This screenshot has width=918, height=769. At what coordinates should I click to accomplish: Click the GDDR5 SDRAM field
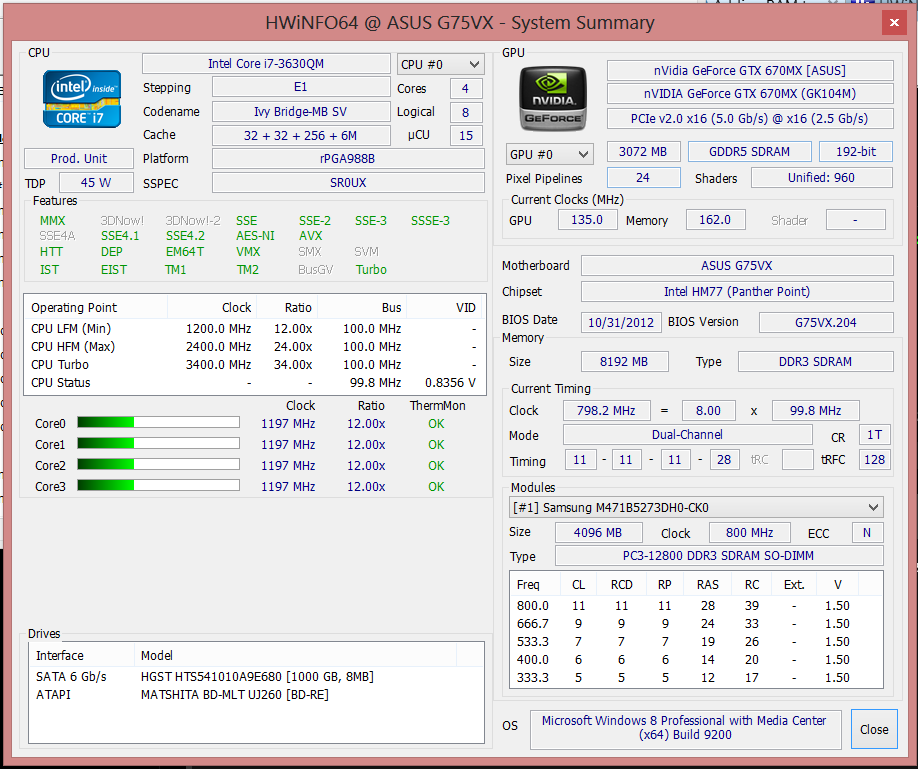(749, 152)
